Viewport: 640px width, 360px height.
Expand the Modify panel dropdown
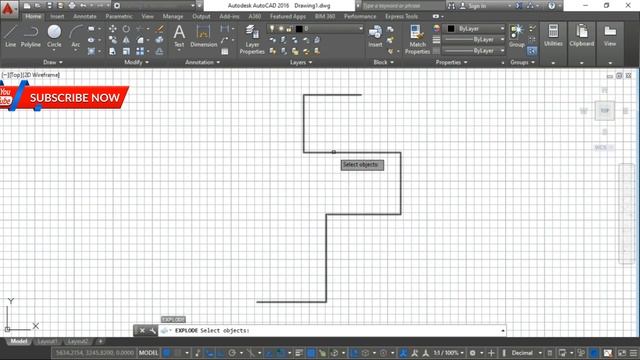[136, 62]
